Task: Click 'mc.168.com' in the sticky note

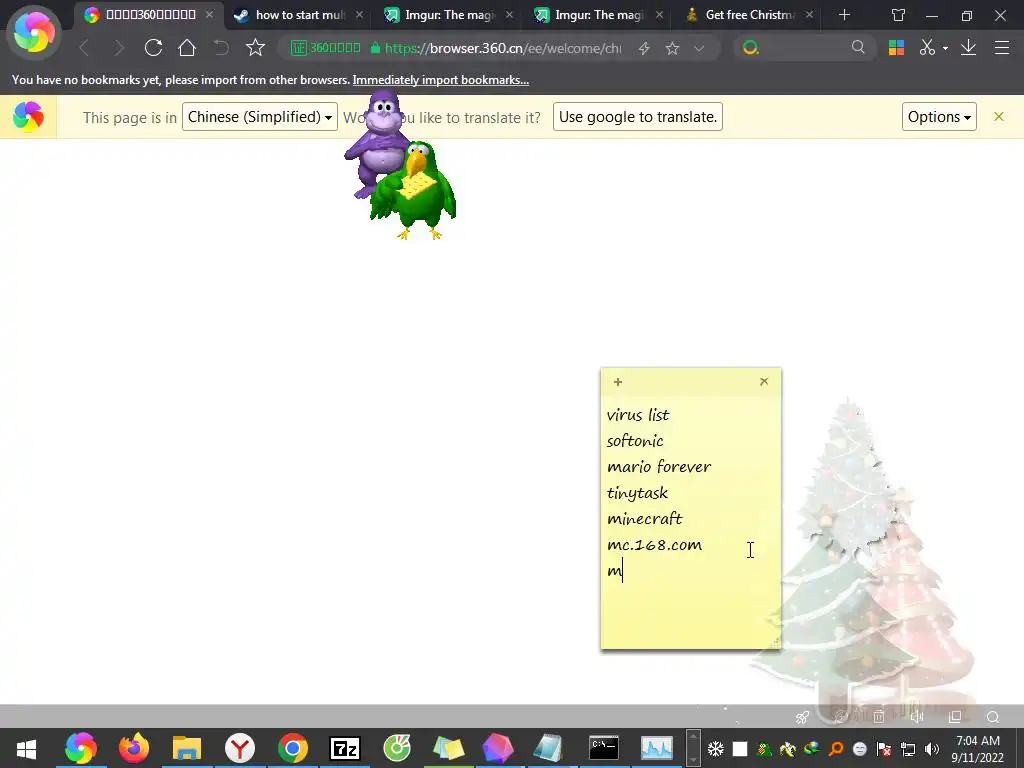Action: [654, 545]
